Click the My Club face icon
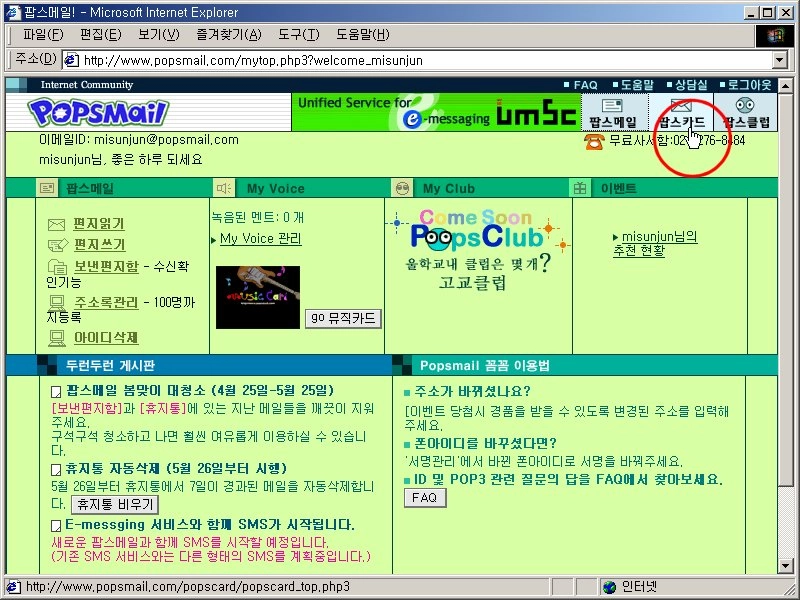800x600 pixels. click(403, 188)
